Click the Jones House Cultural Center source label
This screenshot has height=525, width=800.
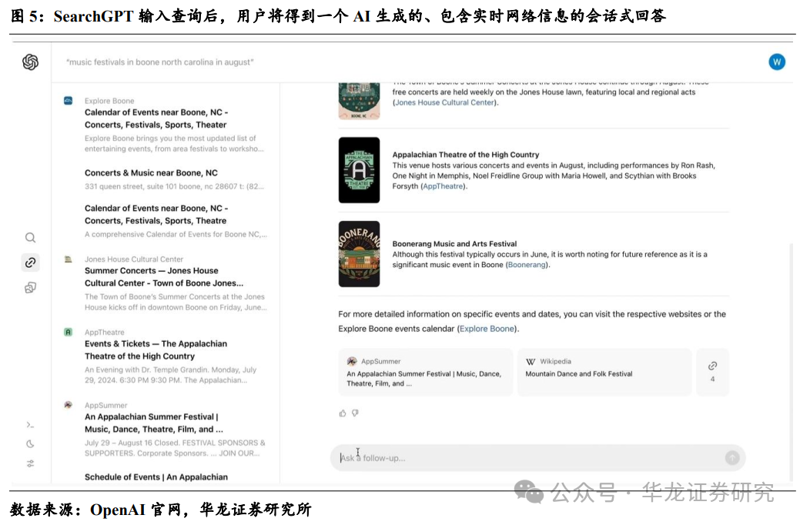(134, 259)
